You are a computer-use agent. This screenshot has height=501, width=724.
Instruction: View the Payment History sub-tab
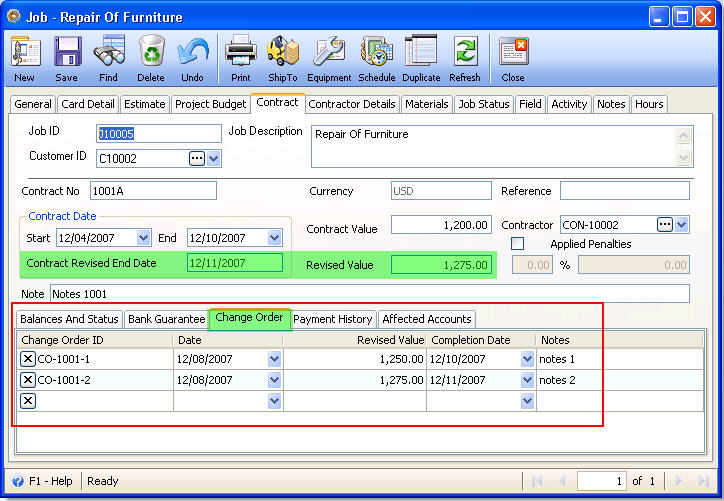click(333, 319)
